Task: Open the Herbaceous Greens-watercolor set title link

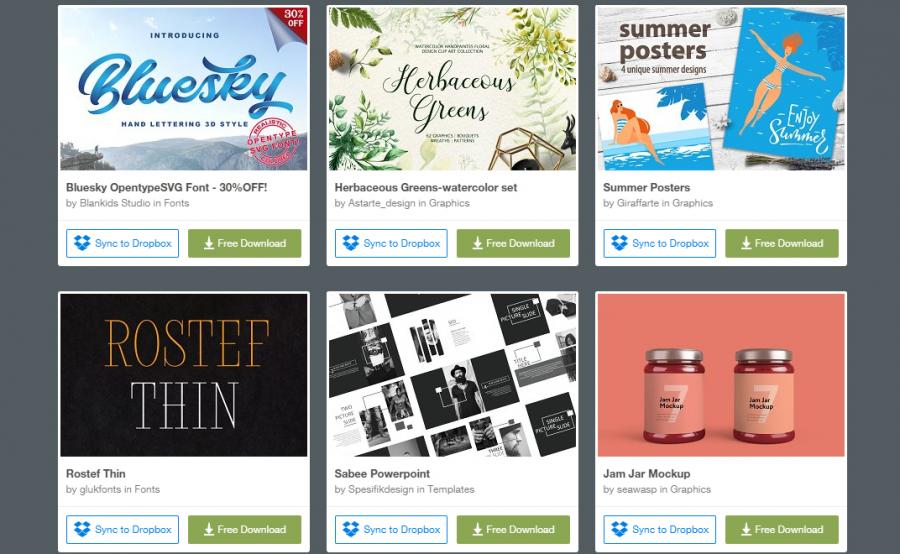Action: coord(425,187)
